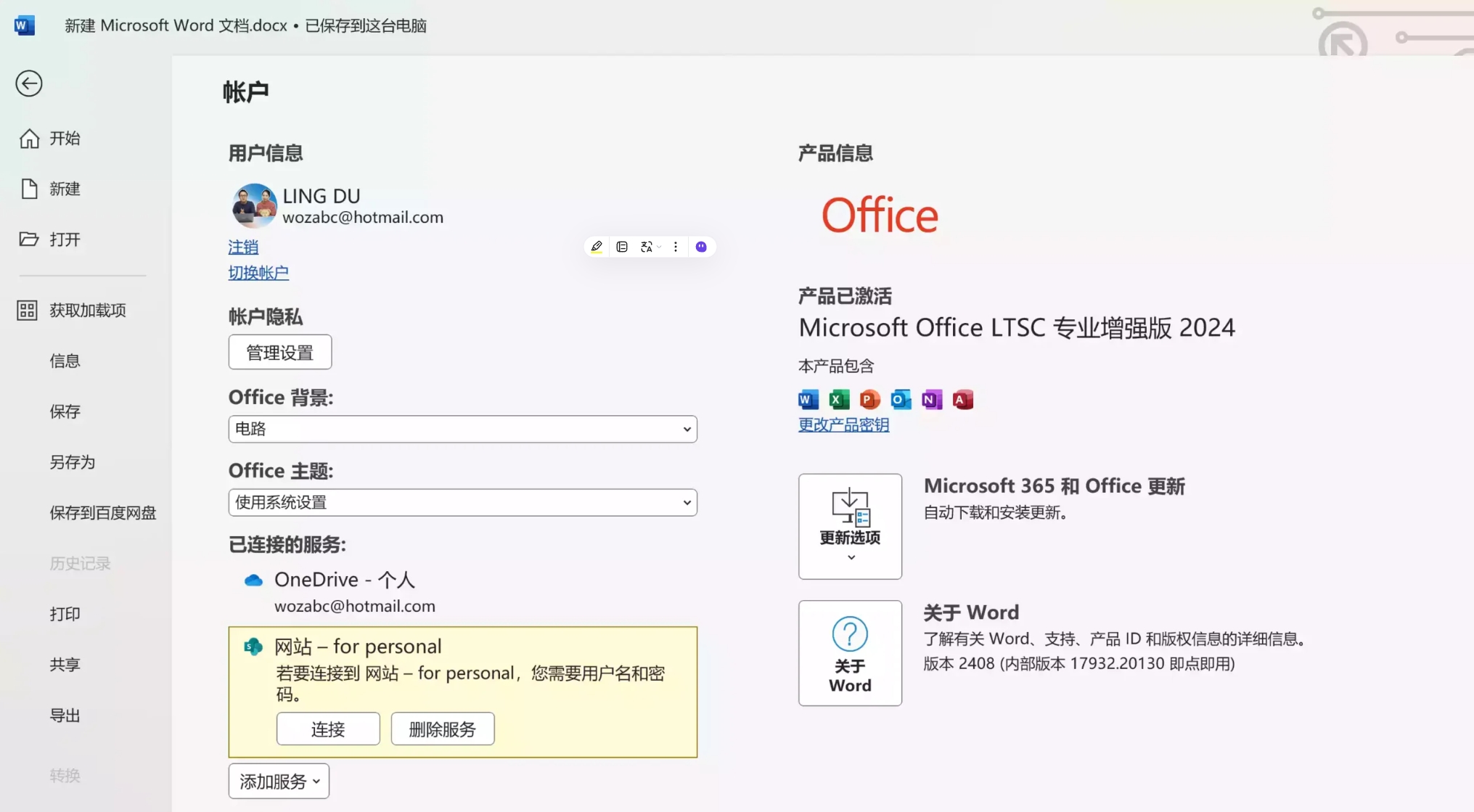Viewport: 1474px width, 812px height.
Task: Click the Outlook product icon
Action: pyautogui.click(x=901, y=399)
